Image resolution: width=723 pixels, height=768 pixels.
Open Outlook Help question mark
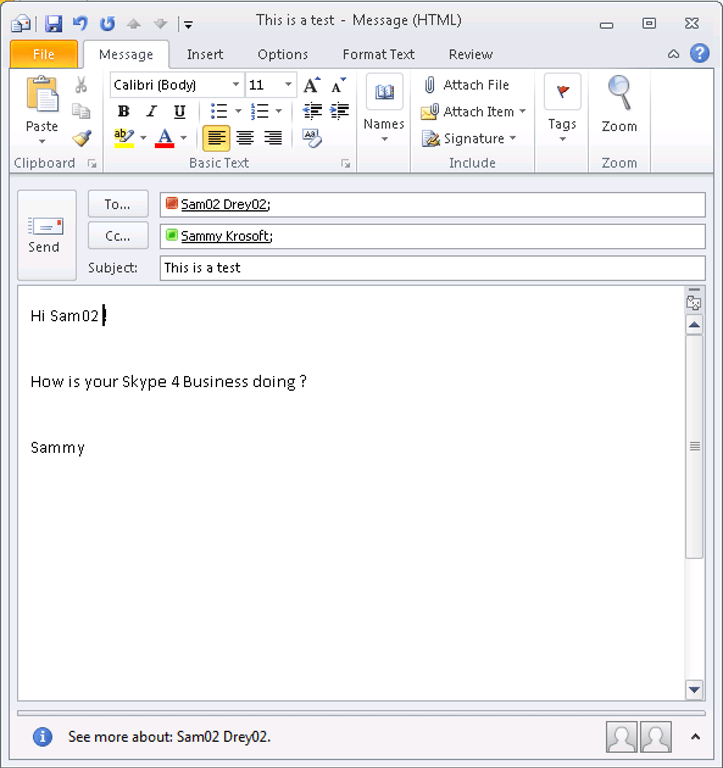[699, 53]
